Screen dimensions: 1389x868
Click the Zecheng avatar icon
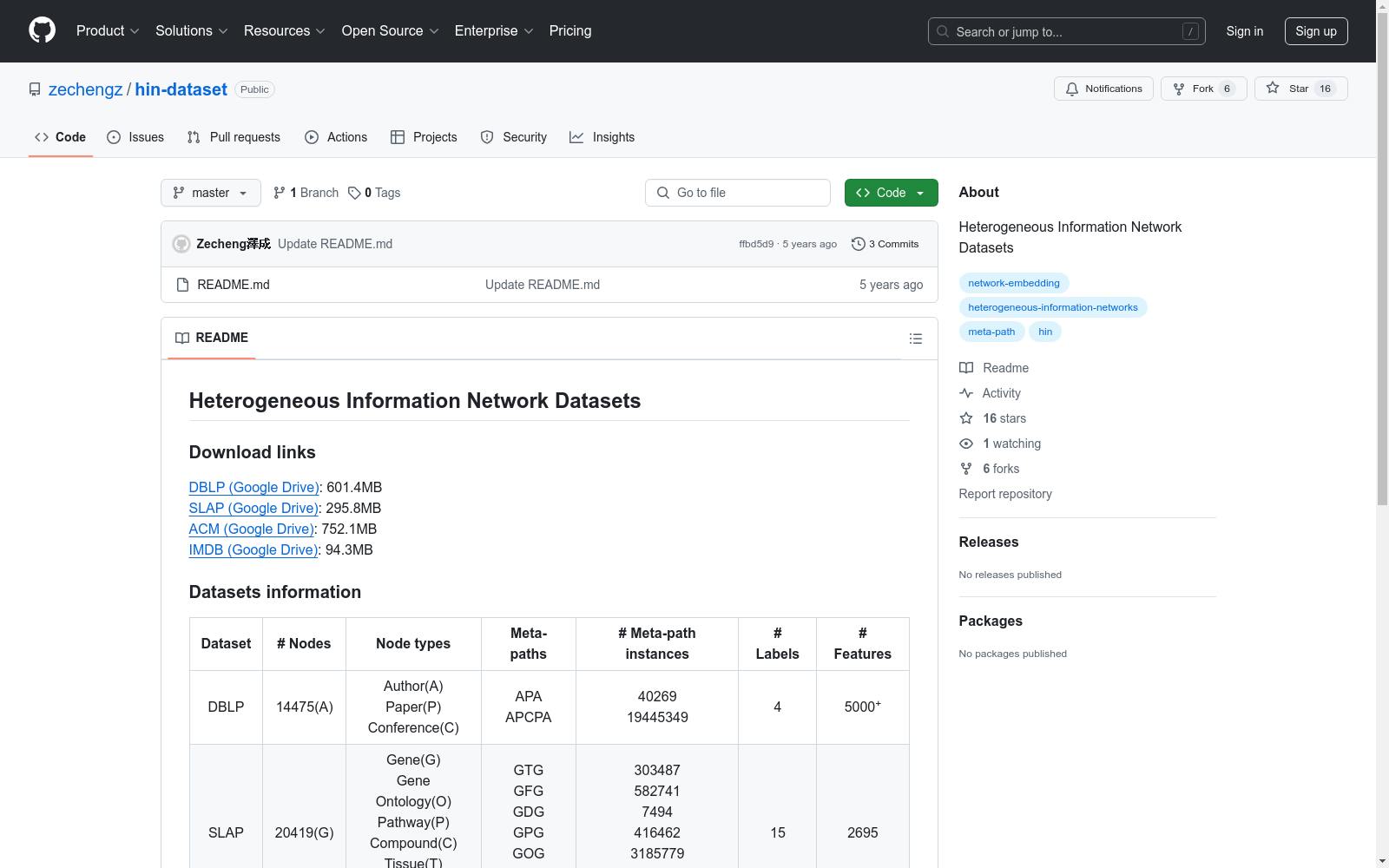181,244
